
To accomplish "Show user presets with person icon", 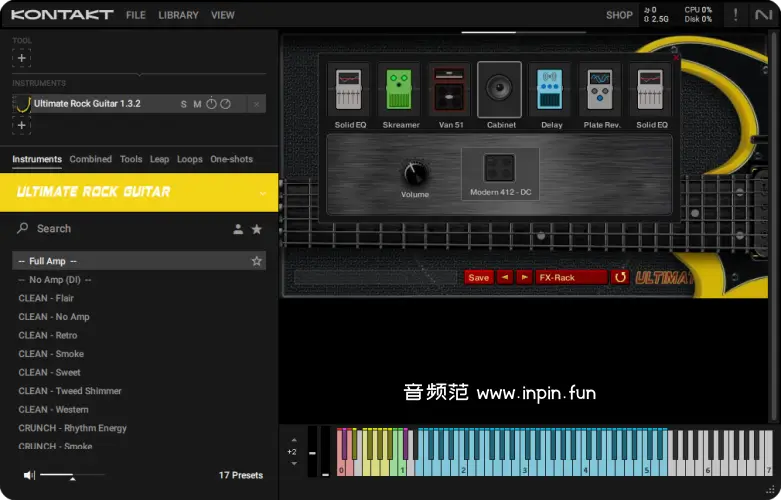I will click(x=238, y=229).
